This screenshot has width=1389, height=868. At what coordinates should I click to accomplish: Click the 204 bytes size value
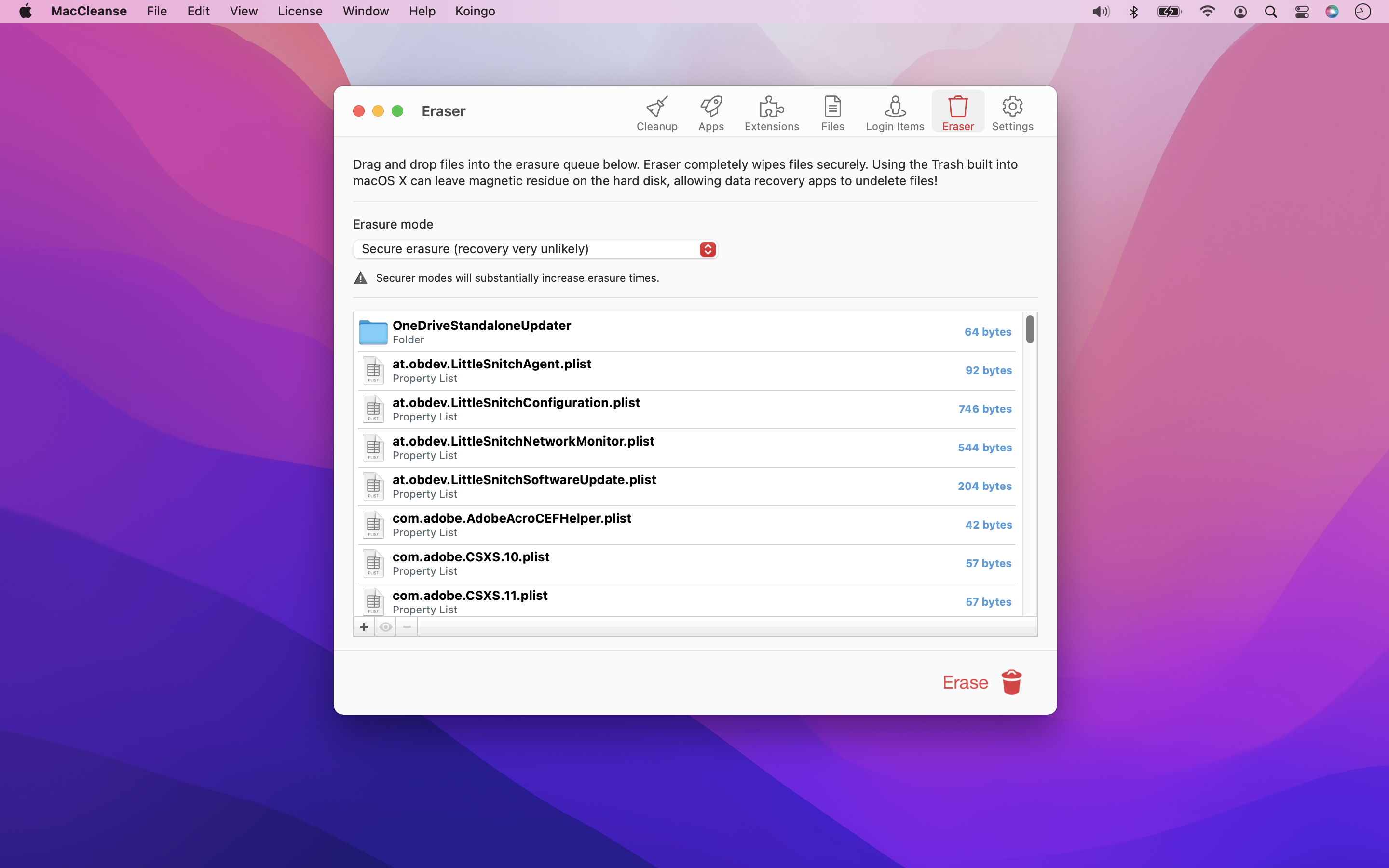pyautogui.click(x=985, y=486)
